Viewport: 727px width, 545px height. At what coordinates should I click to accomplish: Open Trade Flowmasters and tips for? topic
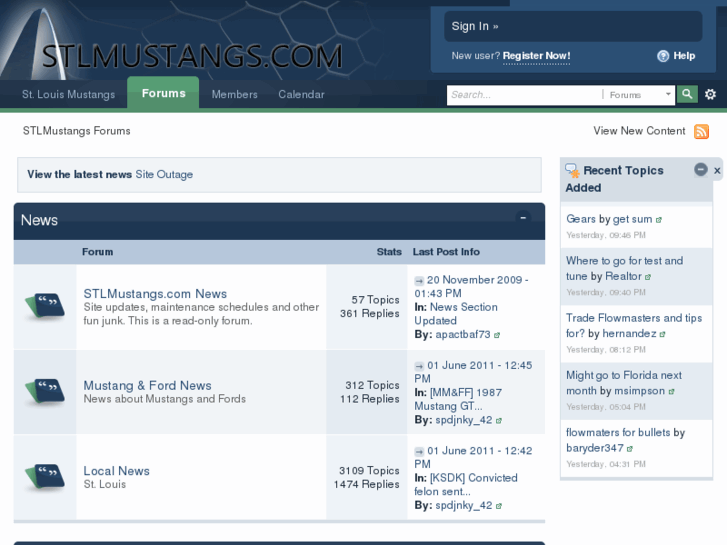pos(634,326)
